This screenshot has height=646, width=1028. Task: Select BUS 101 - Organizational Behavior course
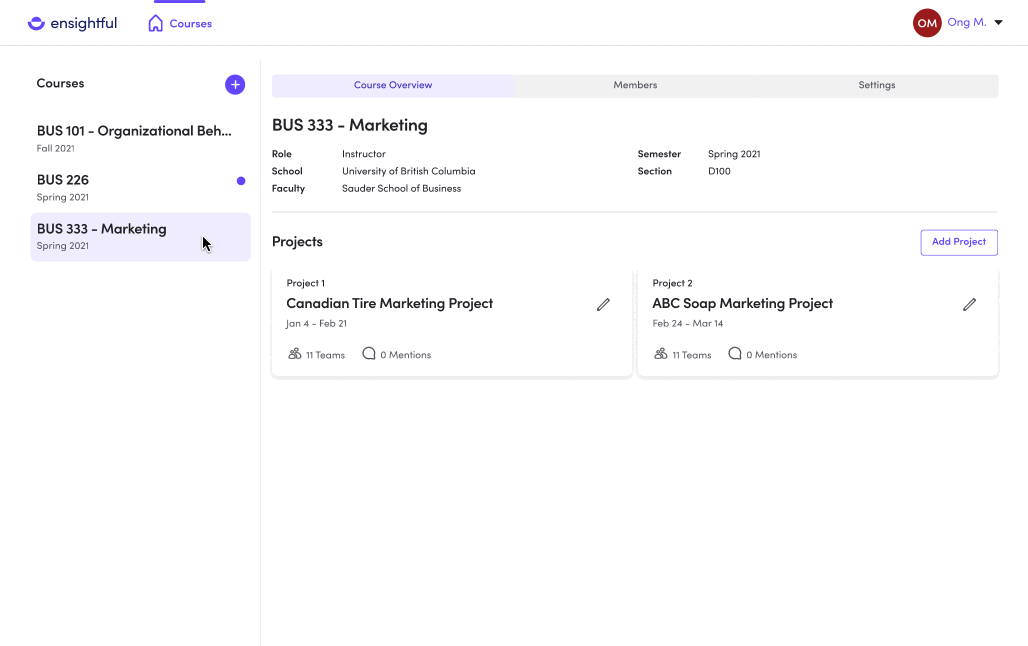point(140,138)
